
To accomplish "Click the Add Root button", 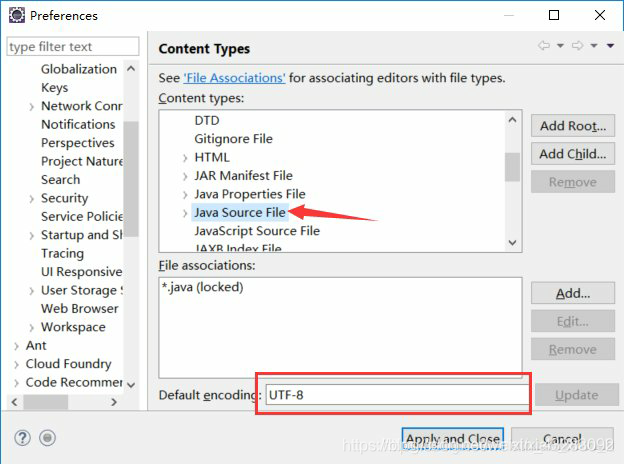I will click(573, 126).
